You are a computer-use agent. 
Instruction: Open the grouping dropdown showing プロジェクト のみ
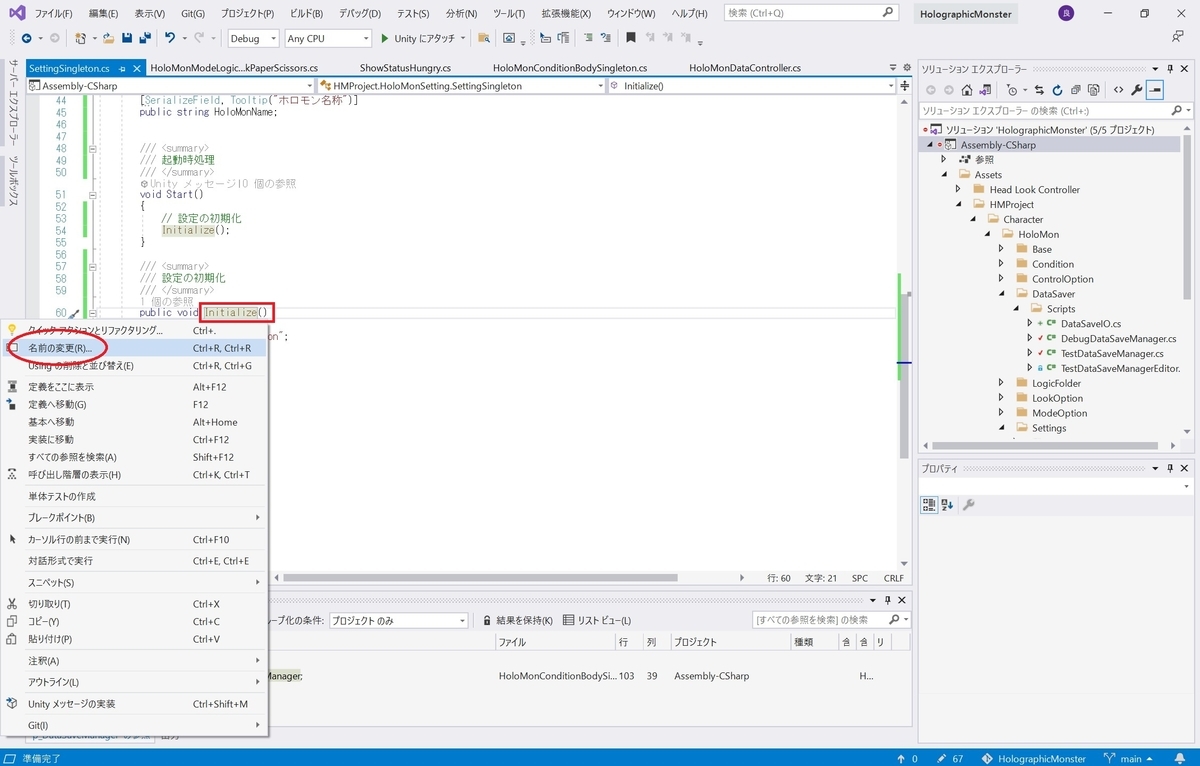(x=397, y=620)
